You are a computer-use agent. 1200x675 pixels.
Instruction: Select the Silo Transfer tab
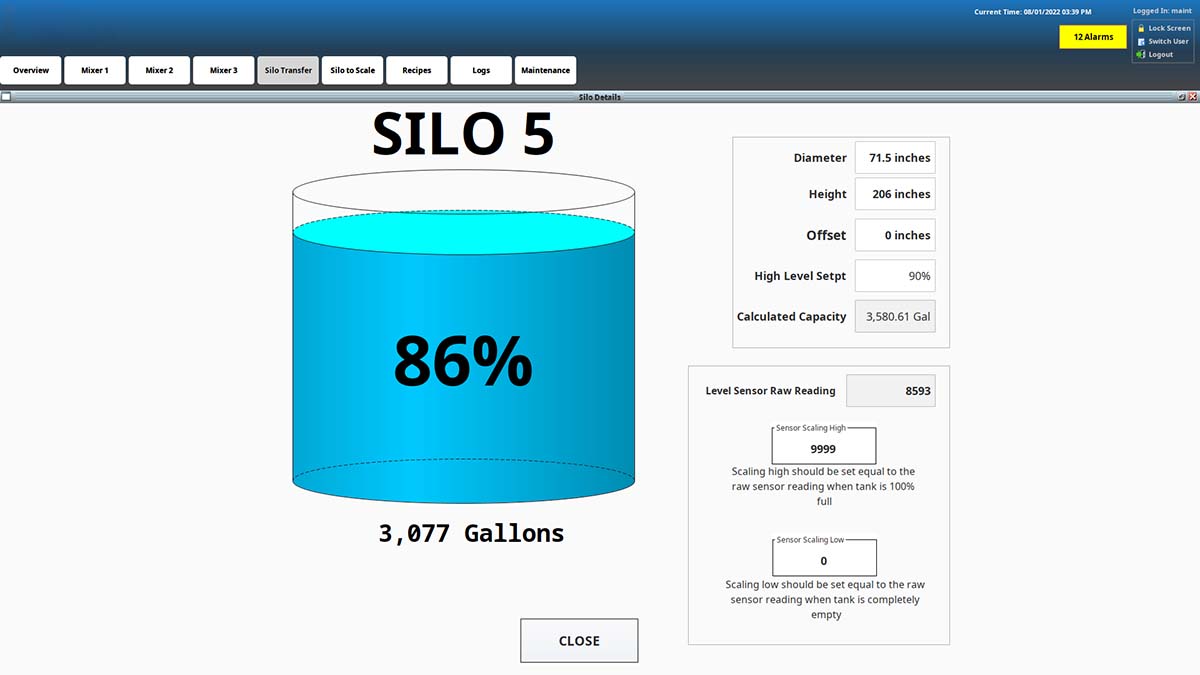click(288, 70)
